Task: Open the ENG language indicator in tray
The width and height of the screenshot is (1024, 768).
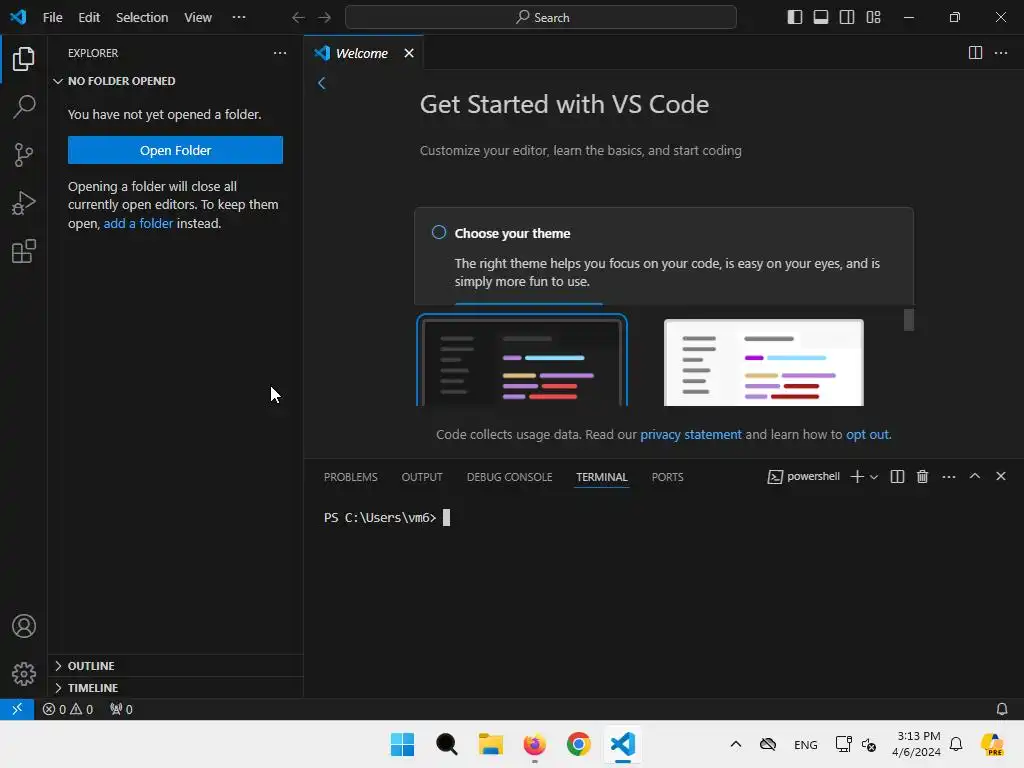Action: (x=805, y=744)
